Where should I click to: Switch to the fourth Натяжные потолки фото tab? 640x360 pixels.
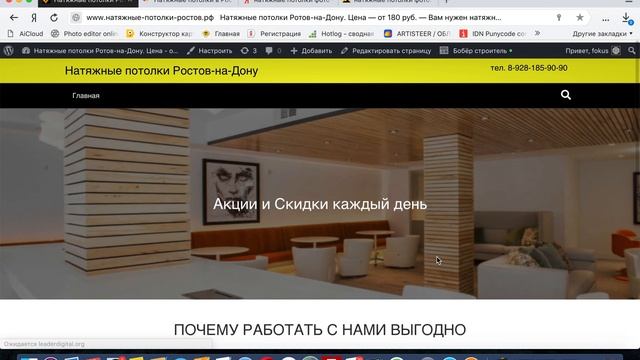(x=388, y=2)
